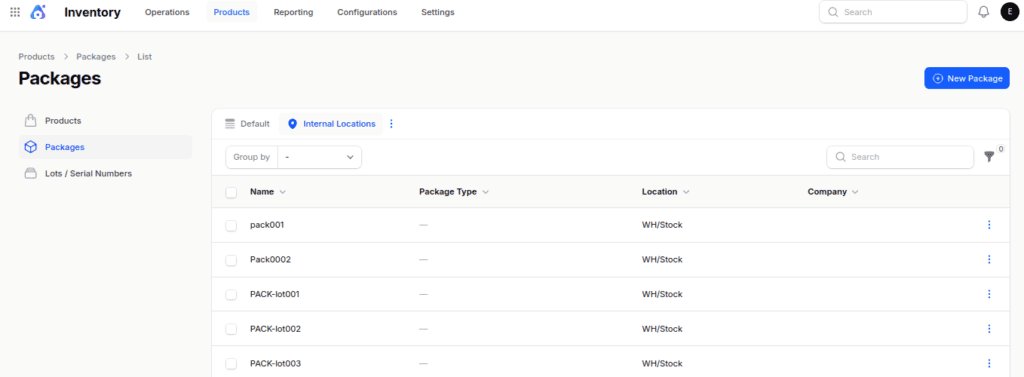Click the Packages box icon in sidebar
This screenshot has height=377, width=1024.
coord(30,147)
